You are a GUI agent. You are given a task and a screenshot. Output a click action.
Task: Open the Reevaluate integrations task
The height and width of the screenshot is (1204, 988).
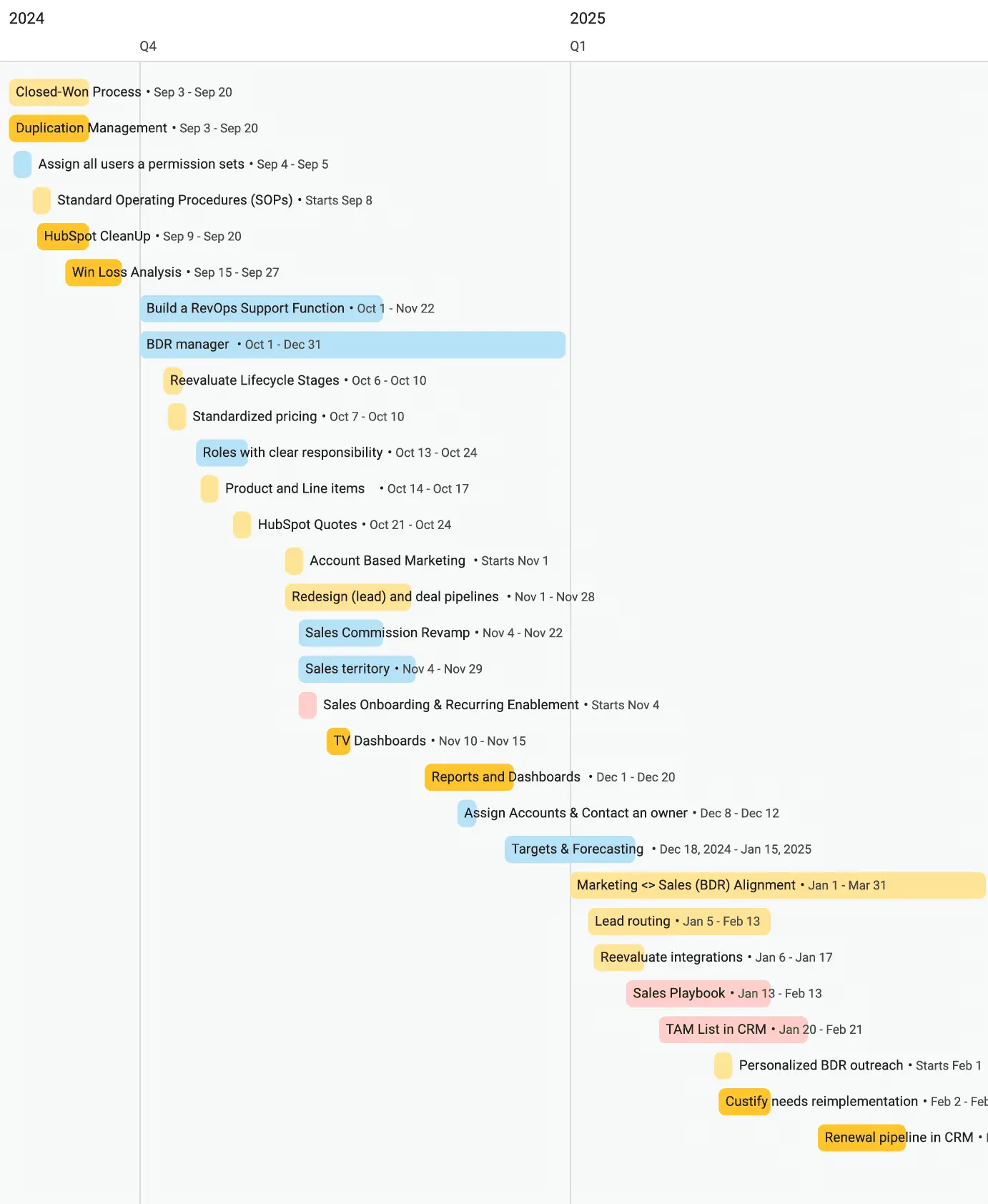pos(619,957)
